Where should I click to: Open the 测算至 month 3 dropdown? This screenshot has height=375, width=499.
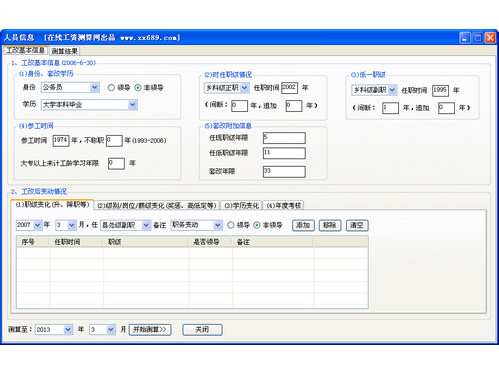[103, 330]
